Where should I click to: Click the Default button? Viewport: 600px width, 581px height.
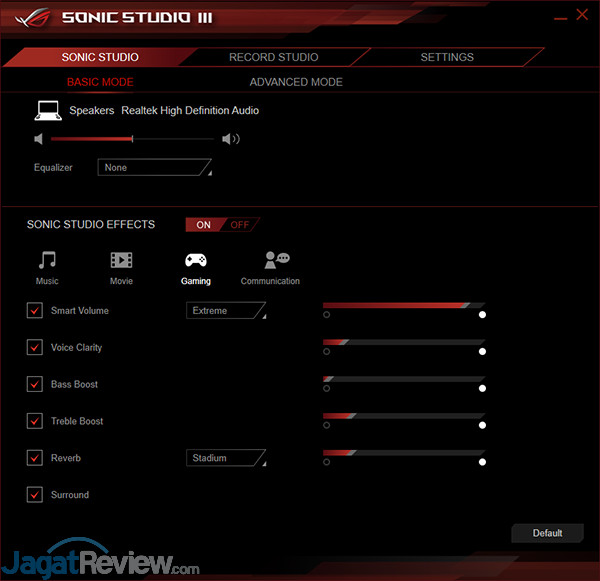(548, 533)
